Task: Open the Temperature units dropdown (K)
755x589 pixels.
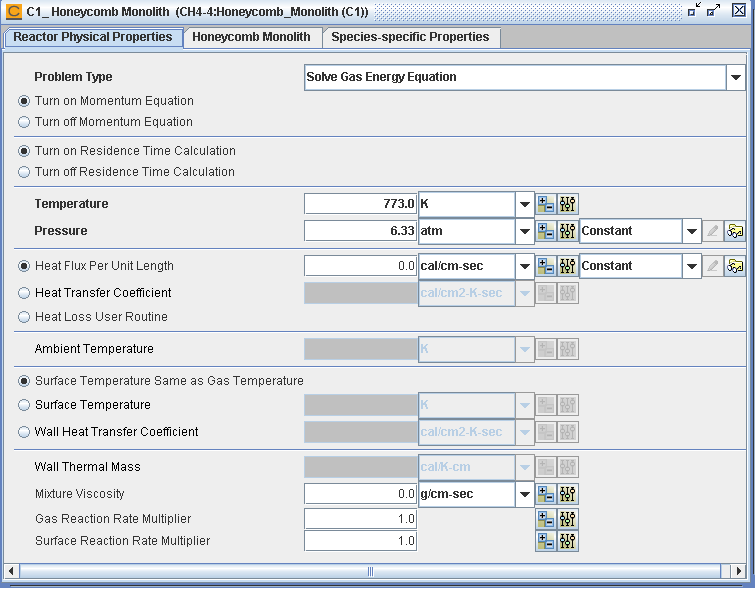Action: (x=524, y=204)
